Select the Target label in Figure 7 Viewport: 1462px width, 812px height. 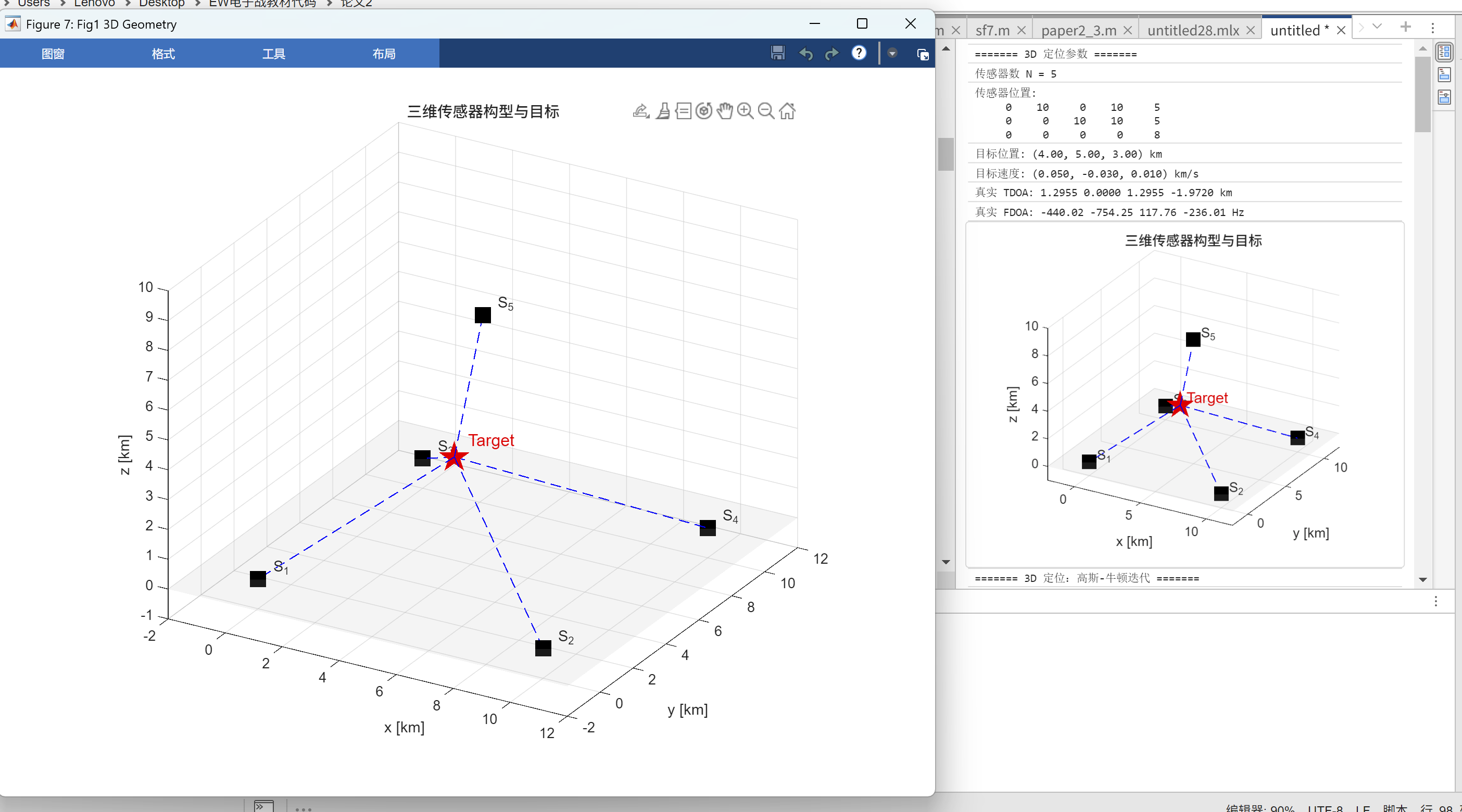[491, 440]
